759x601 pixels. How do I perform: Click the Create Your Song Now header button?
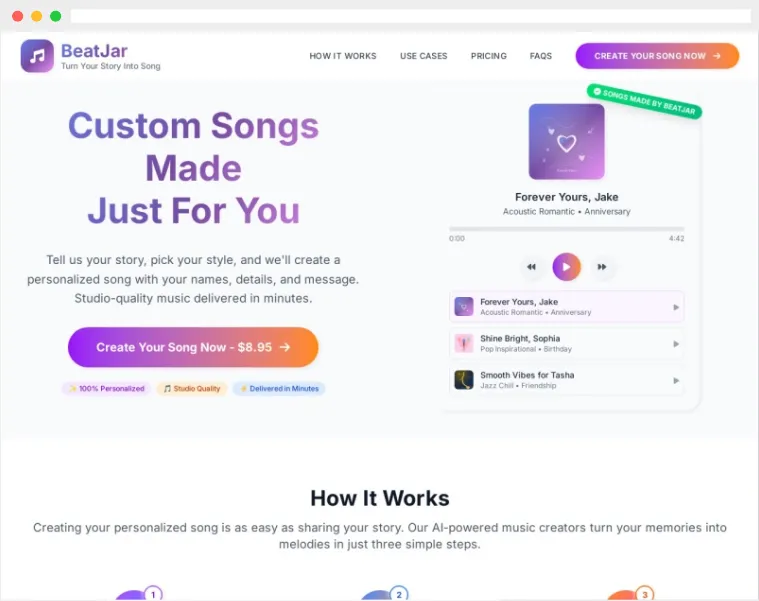coord(657,56)
